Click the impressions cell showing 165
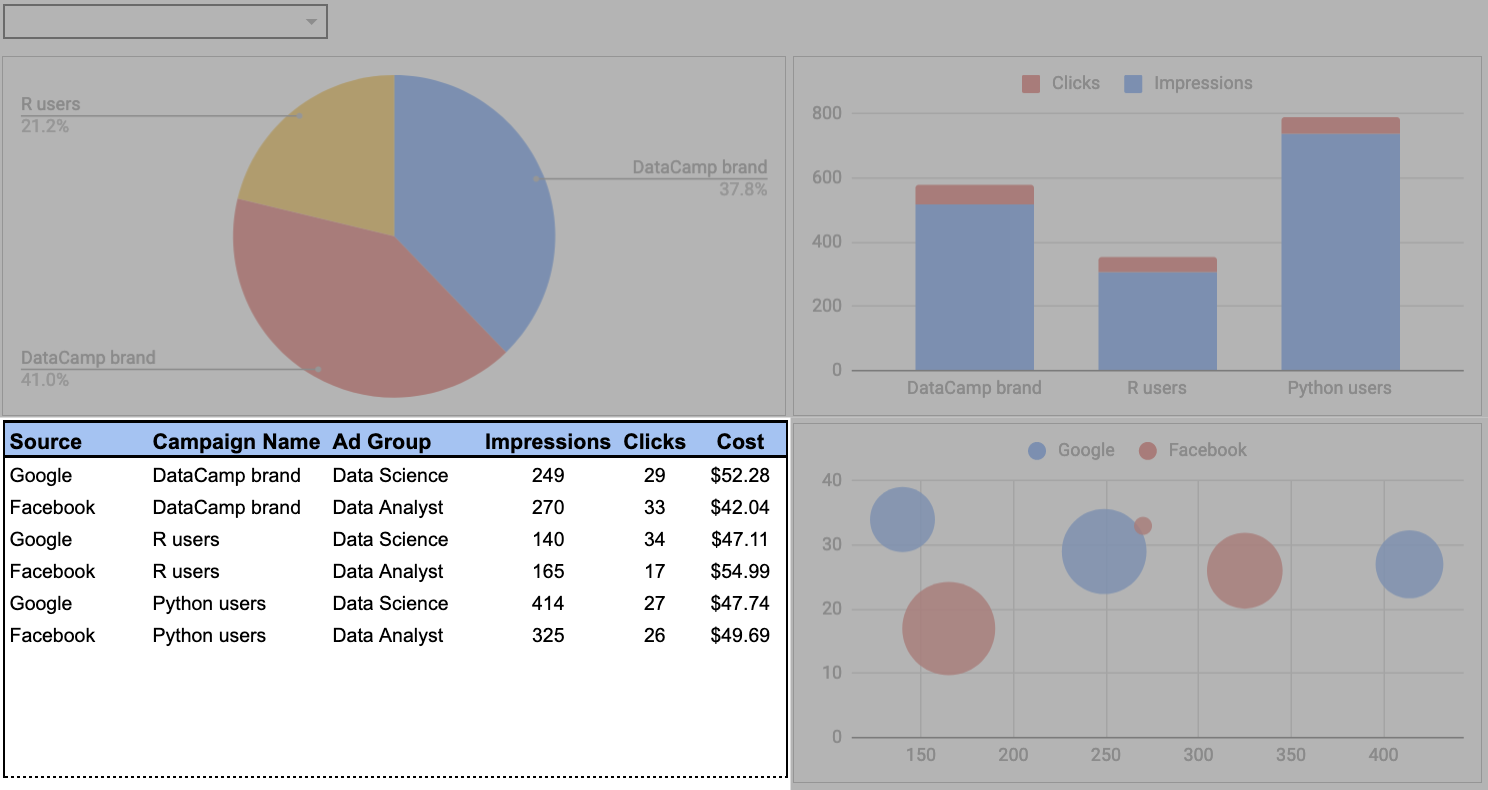Image resolution: width=1488 pixels, height=790 pixels. pos(548,571)
